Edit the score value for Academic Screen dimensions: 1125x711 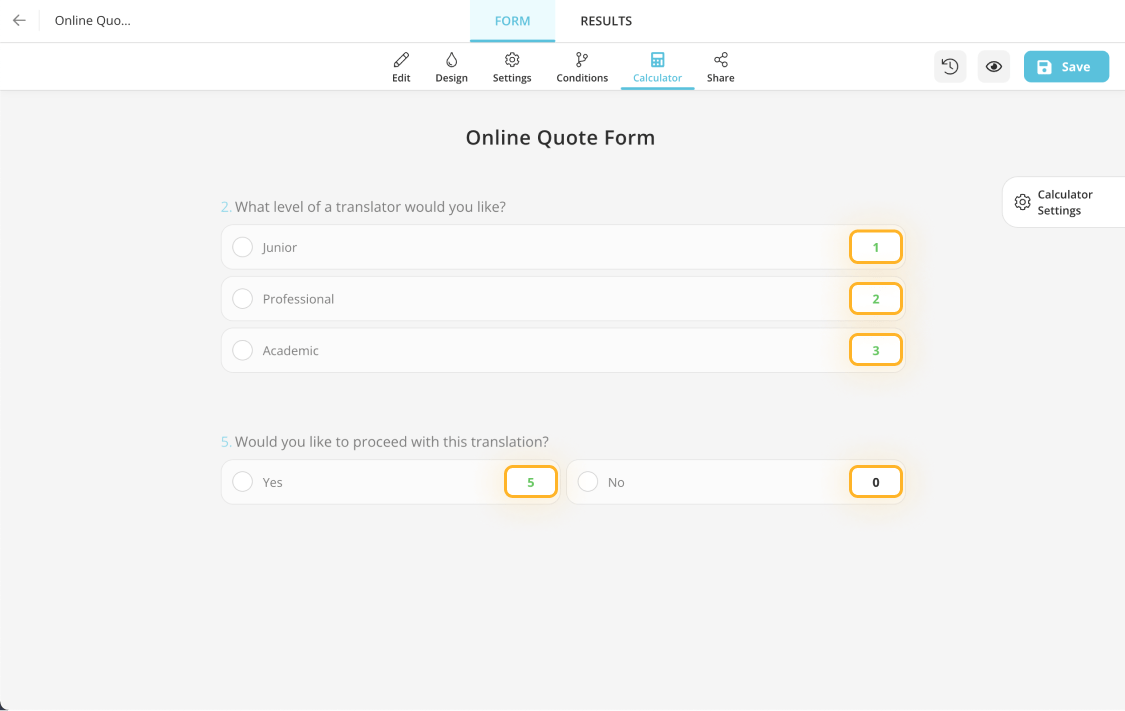tap(876, 350)
